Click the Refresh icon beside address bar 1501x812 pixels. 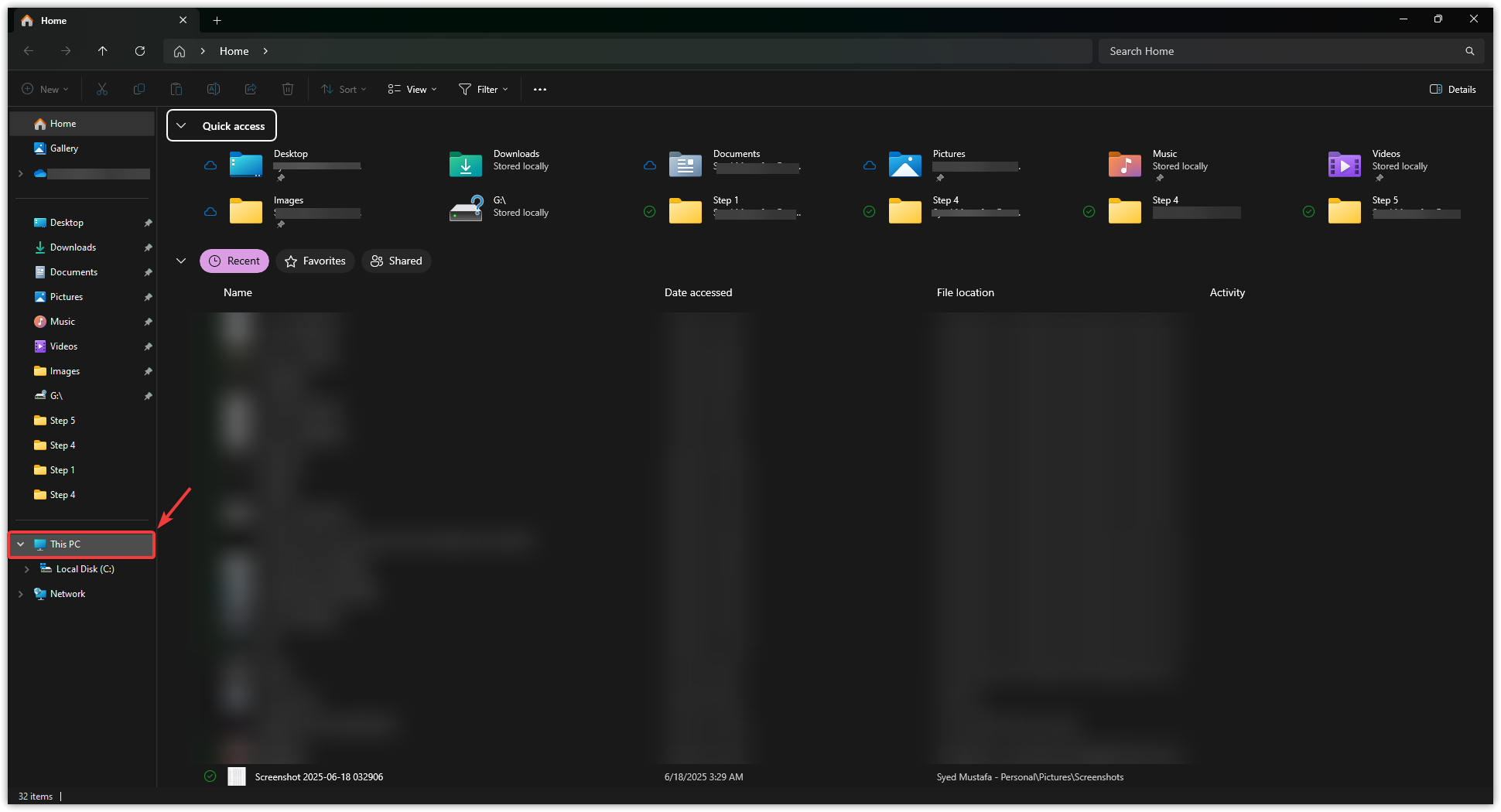[x=140, y=51]
